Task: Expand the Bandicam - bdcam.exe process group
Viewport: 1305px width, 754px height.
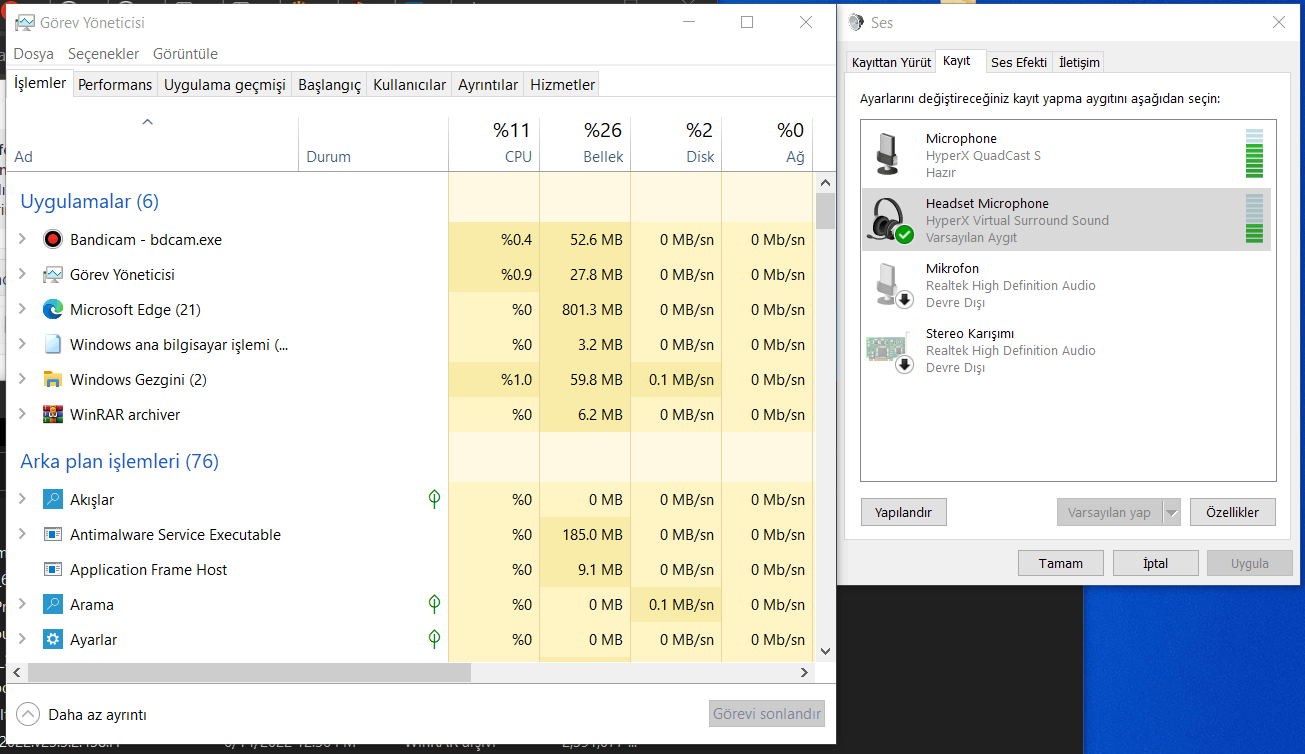Action: (23, 239)
